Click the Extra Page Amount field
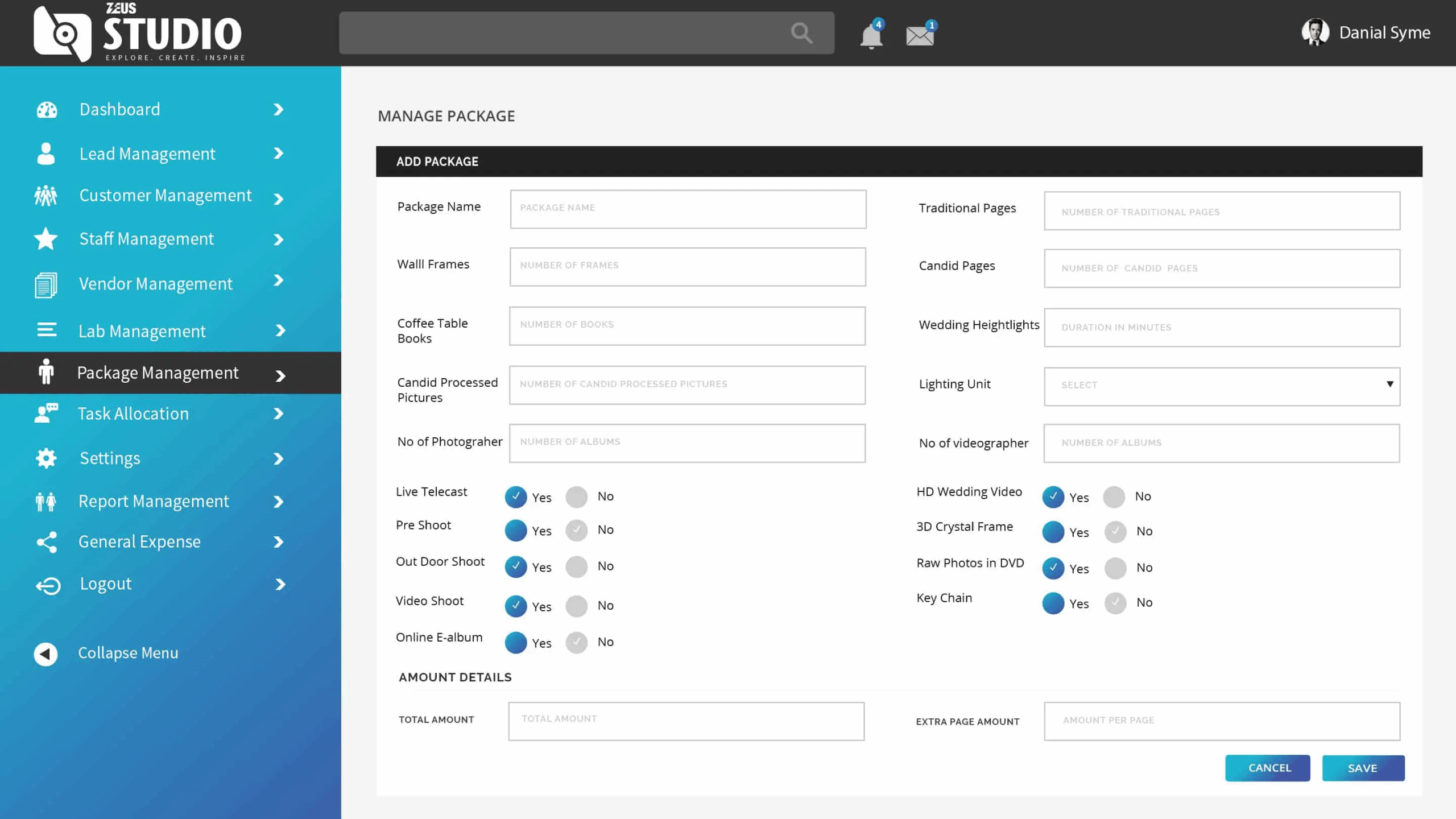1456x819 pixels. click(x=1222, y=721)
